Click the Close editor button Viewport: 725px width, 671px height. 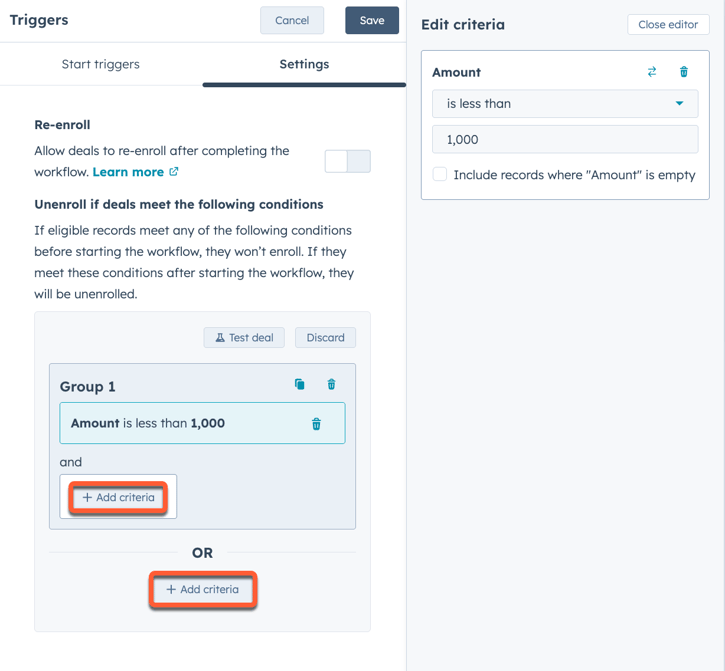coord(668,25)
